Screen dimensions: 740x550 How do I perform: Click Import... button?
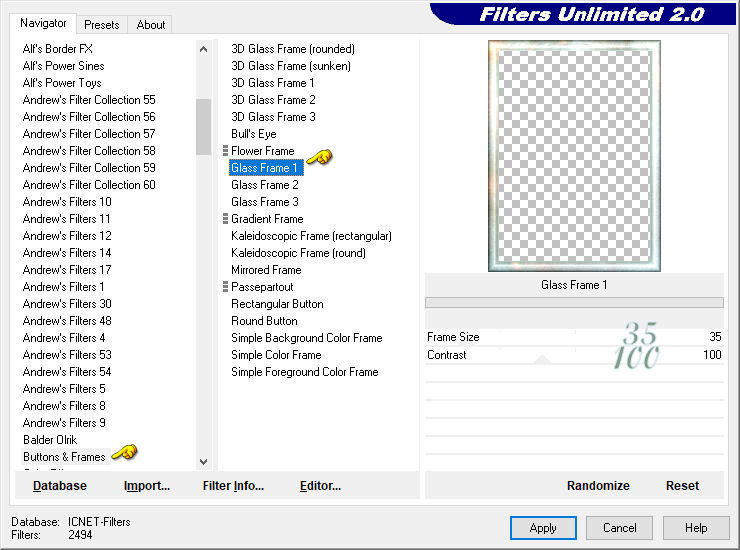coord(147,485)
